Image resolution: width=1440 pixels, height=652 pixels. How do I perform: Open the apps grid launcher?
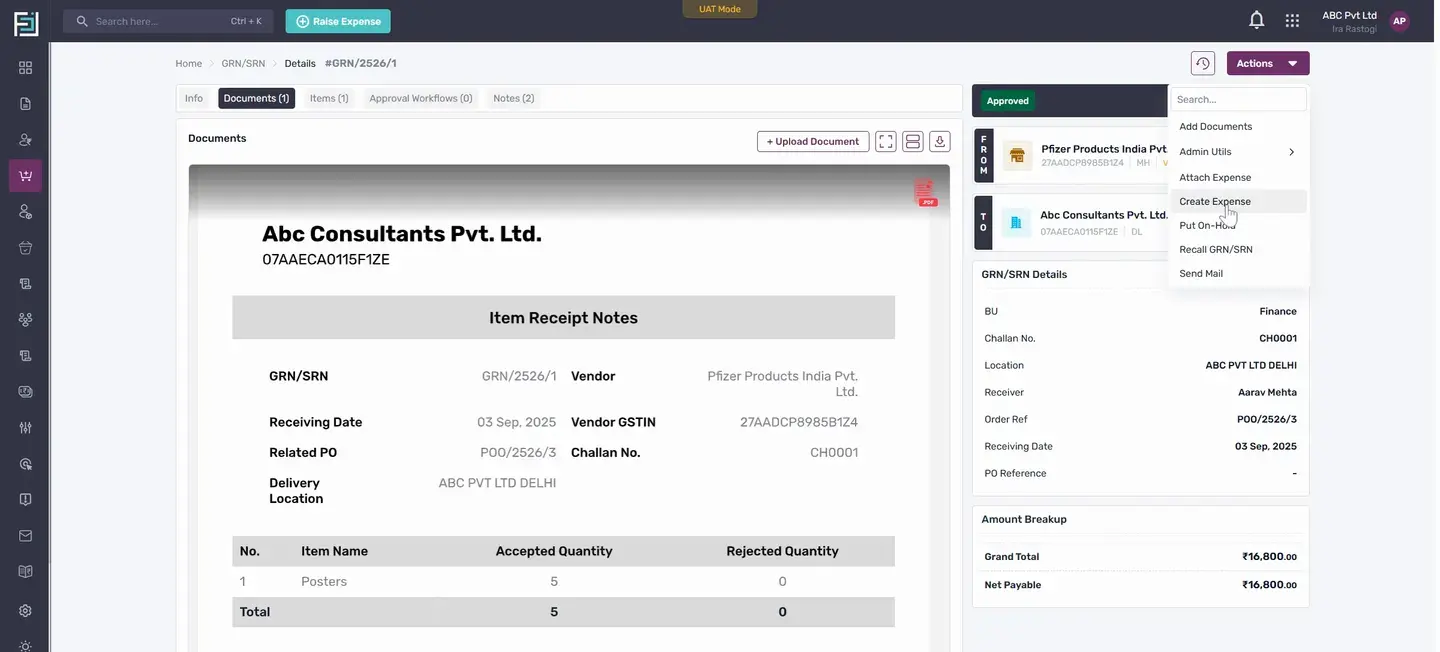click(1292, 20)
